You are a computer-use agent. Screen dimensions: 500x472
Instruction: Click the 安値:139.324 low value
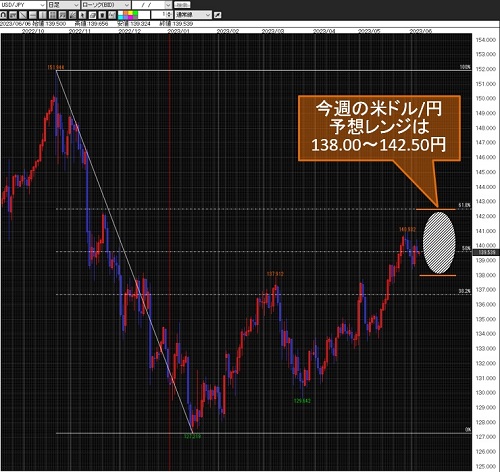[134, 24]
